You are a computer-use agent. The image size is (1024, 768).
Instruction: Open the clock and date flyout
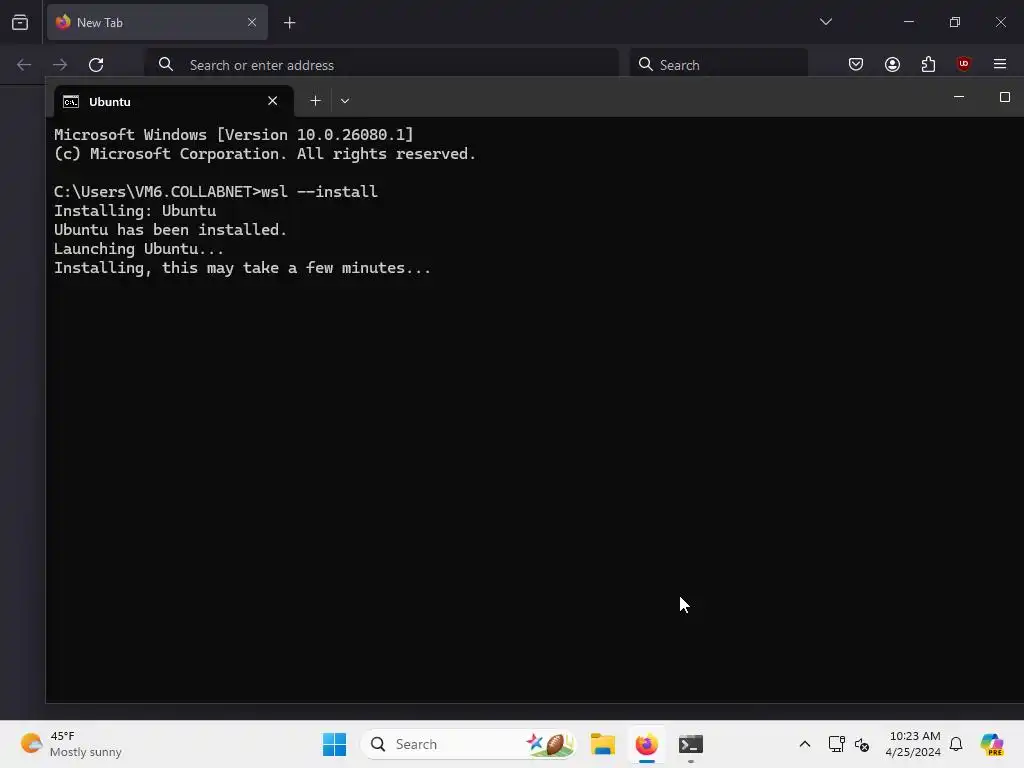[913, 744]
